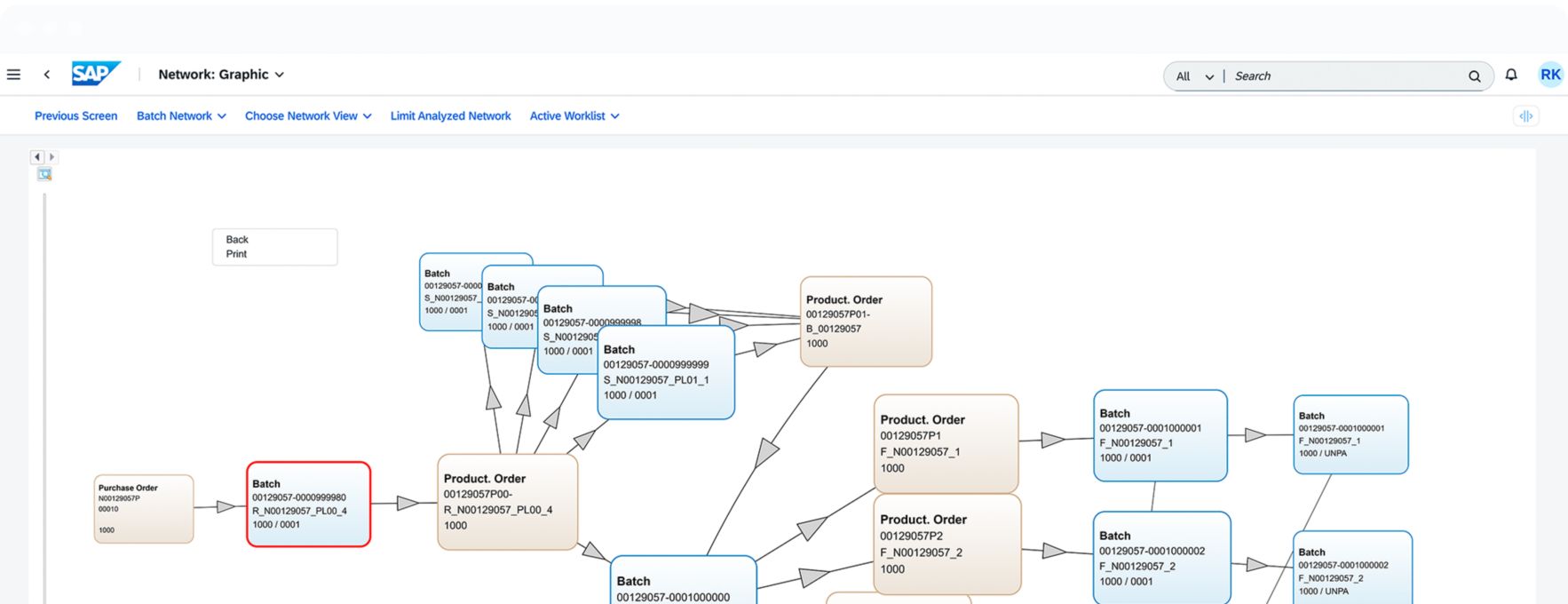
Task: Select Back in the context menu
Action: point(237,240)
